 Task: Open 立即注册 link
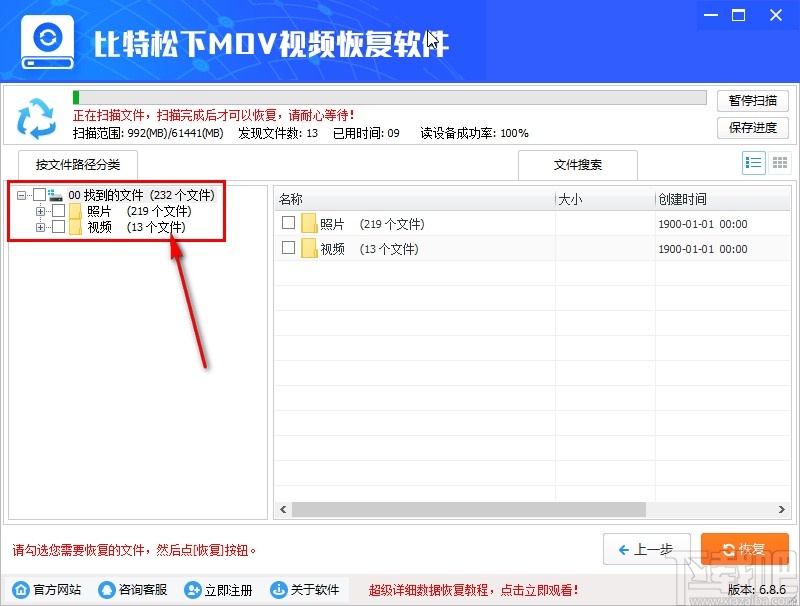click(x=229, y=590)
